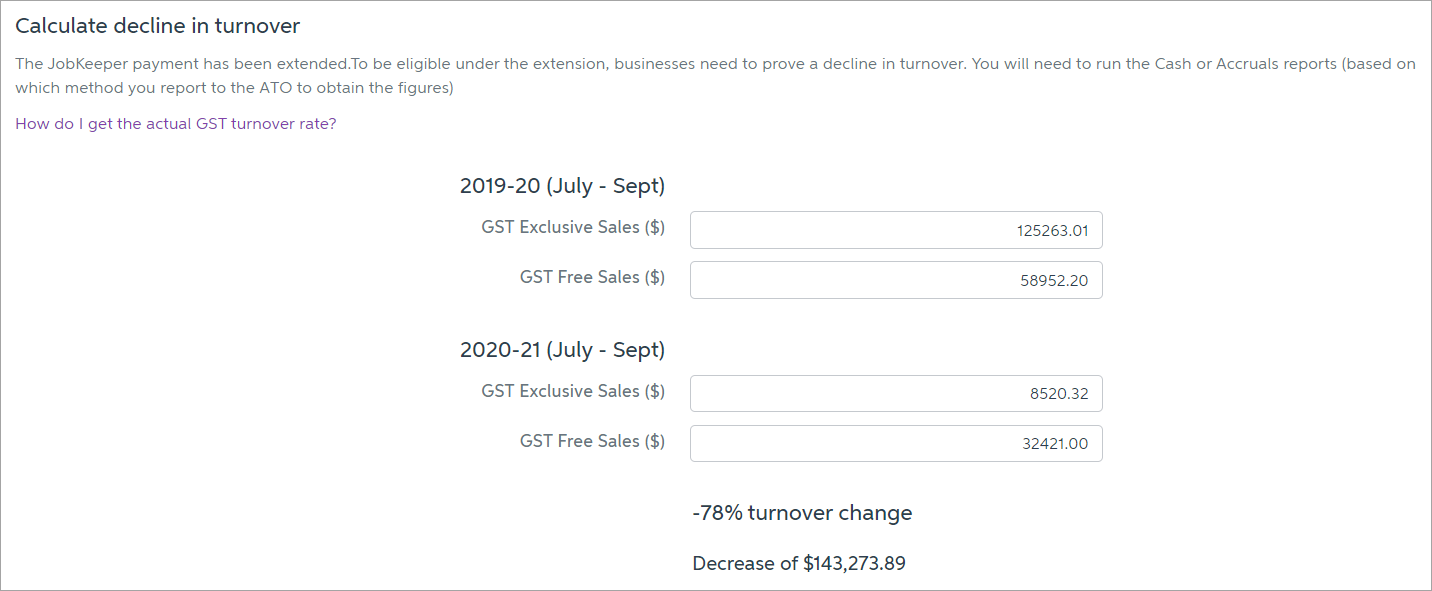Click the 'Decrease of $143,273.89' result text
This screenshot has width=1432, height=591.
(x=799, y=563)
